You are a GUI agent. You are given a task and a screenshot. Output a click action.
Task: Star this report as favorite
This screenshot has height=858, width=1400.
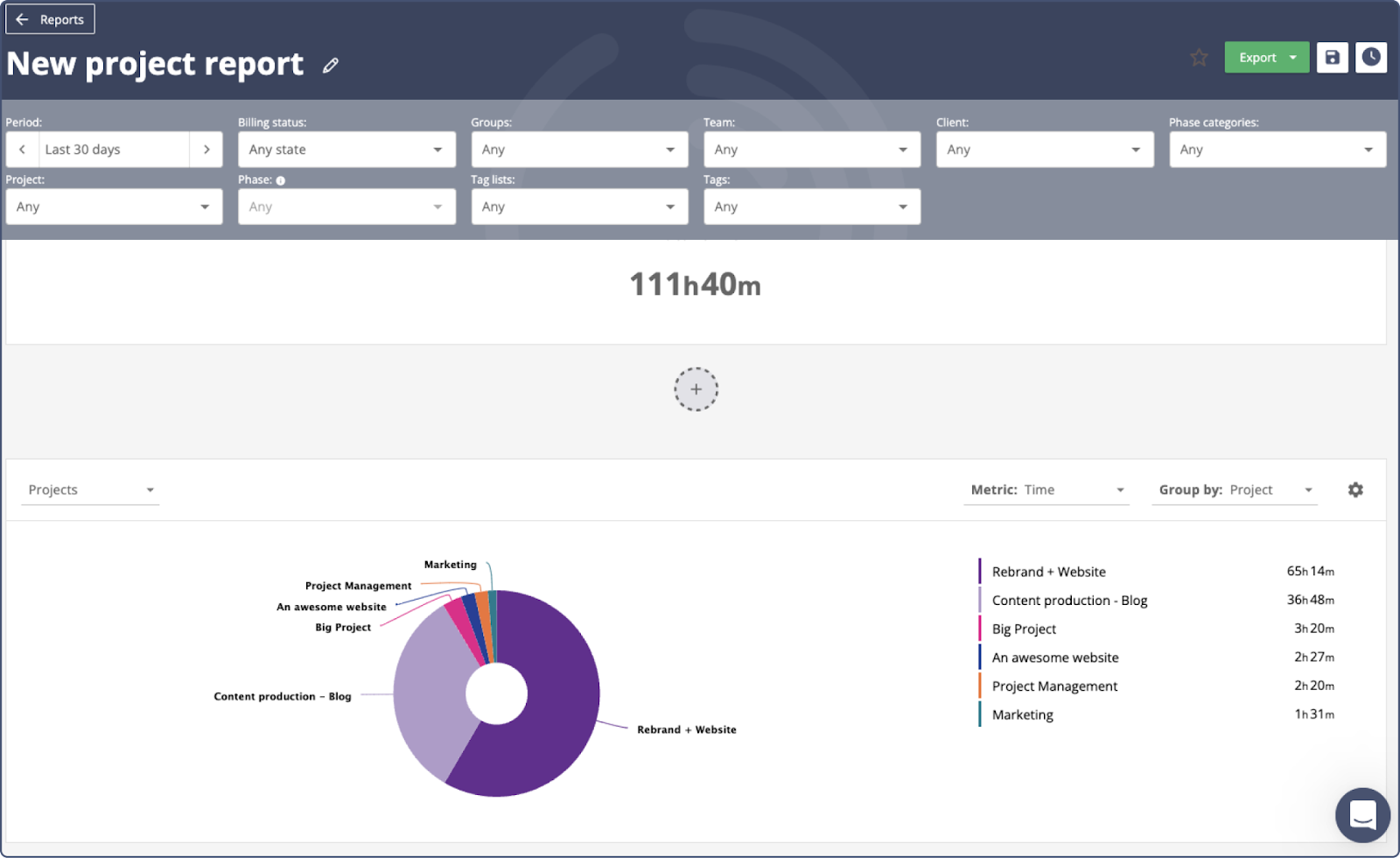1199,58
